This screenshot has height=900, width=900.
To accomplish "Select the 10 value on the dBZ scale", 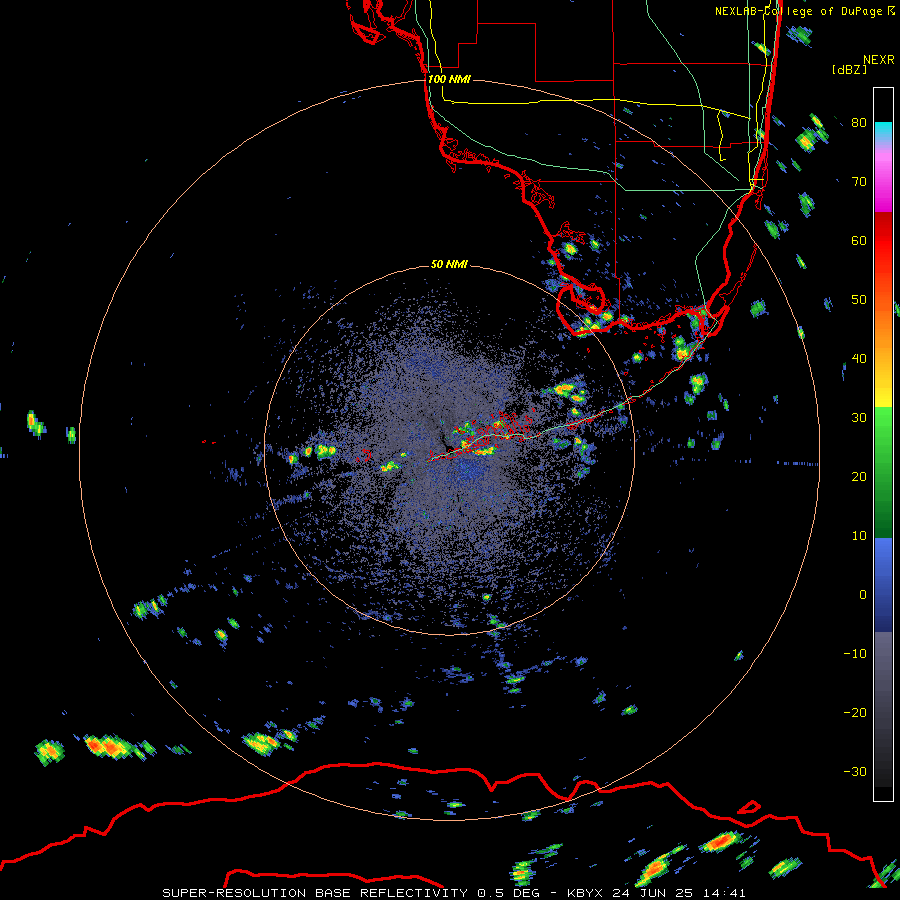I will [859, 536].
